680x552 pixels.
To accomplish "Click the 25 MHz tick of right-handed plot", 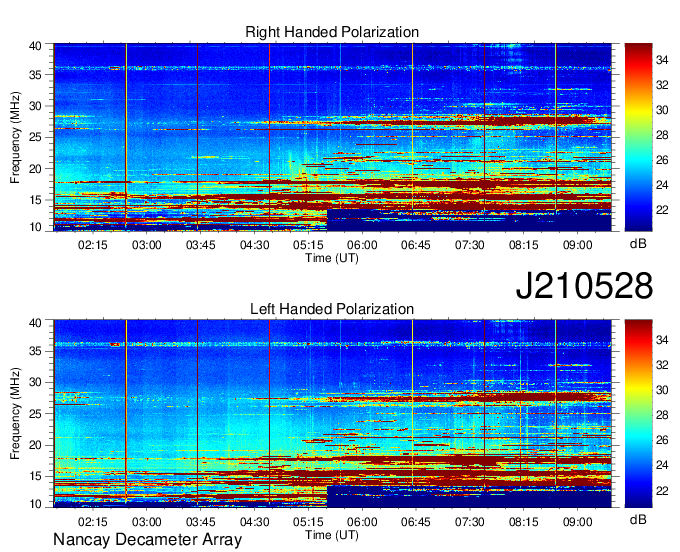I will coord(35,137).
